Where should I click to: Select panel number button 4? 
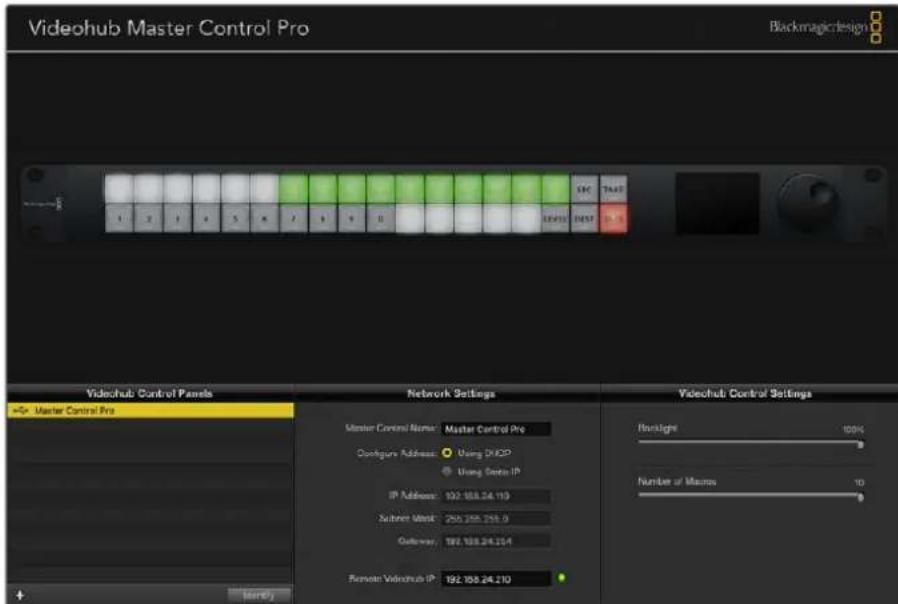206,219
